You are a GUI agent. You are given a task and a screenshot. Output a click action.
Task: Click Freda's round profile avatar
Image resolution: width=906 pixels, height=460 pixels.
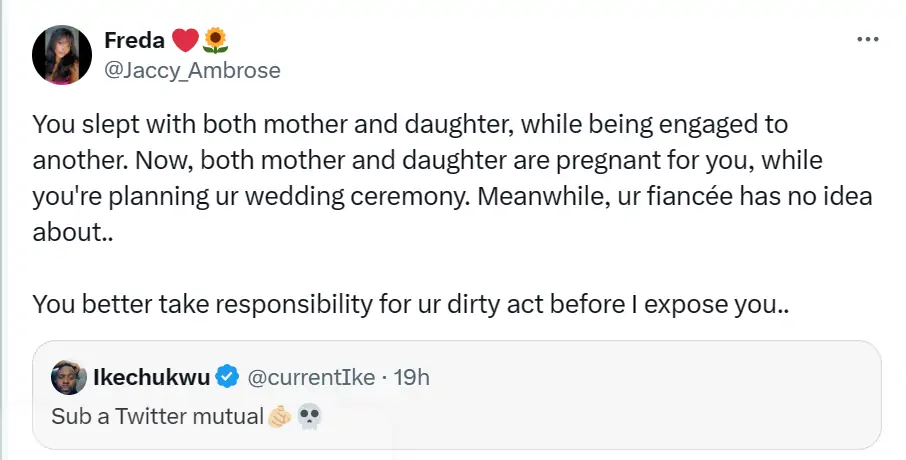click(62, 54)
